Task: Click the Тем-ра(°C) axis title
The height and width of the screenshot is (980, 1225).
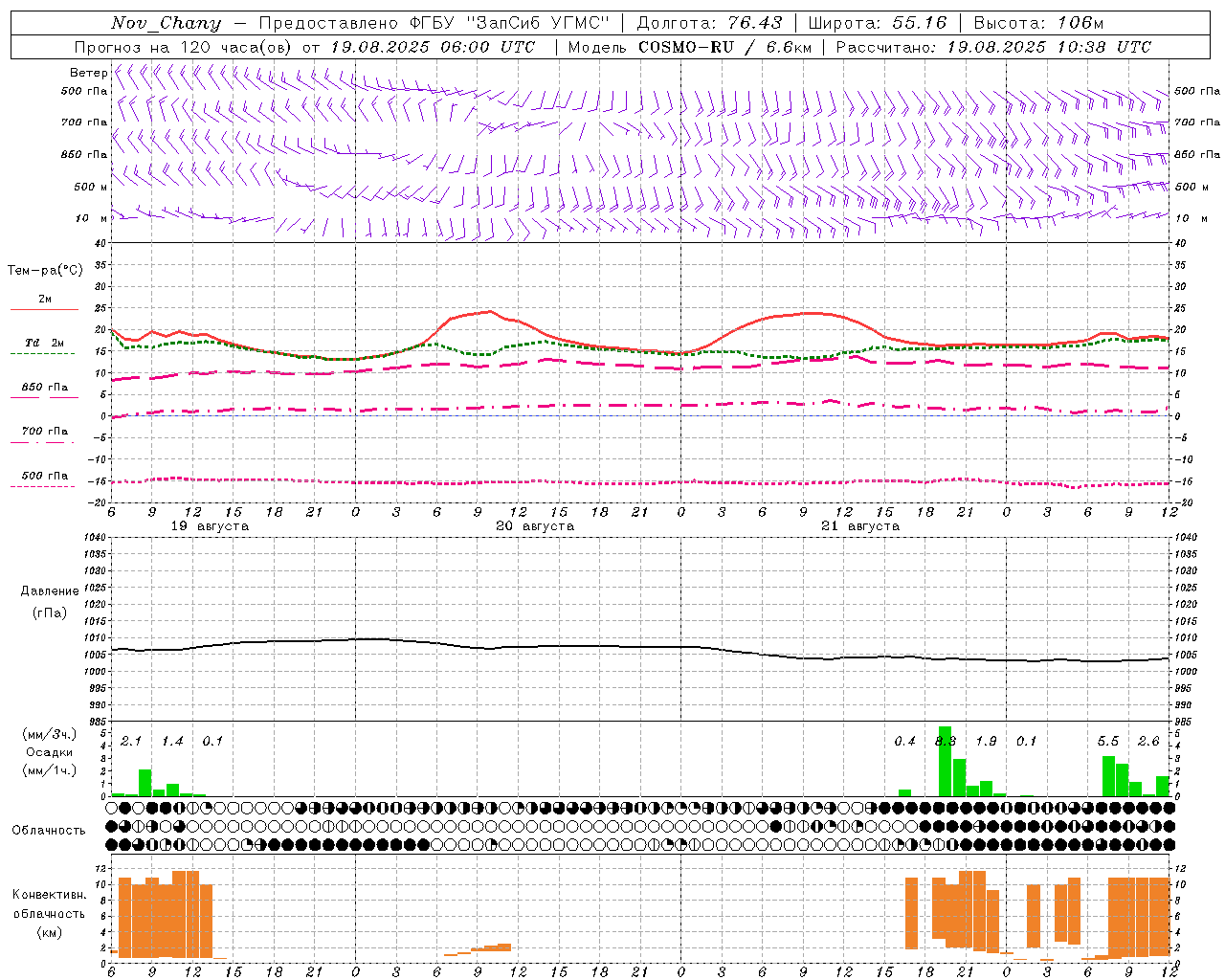Action: tap(45, 271)
